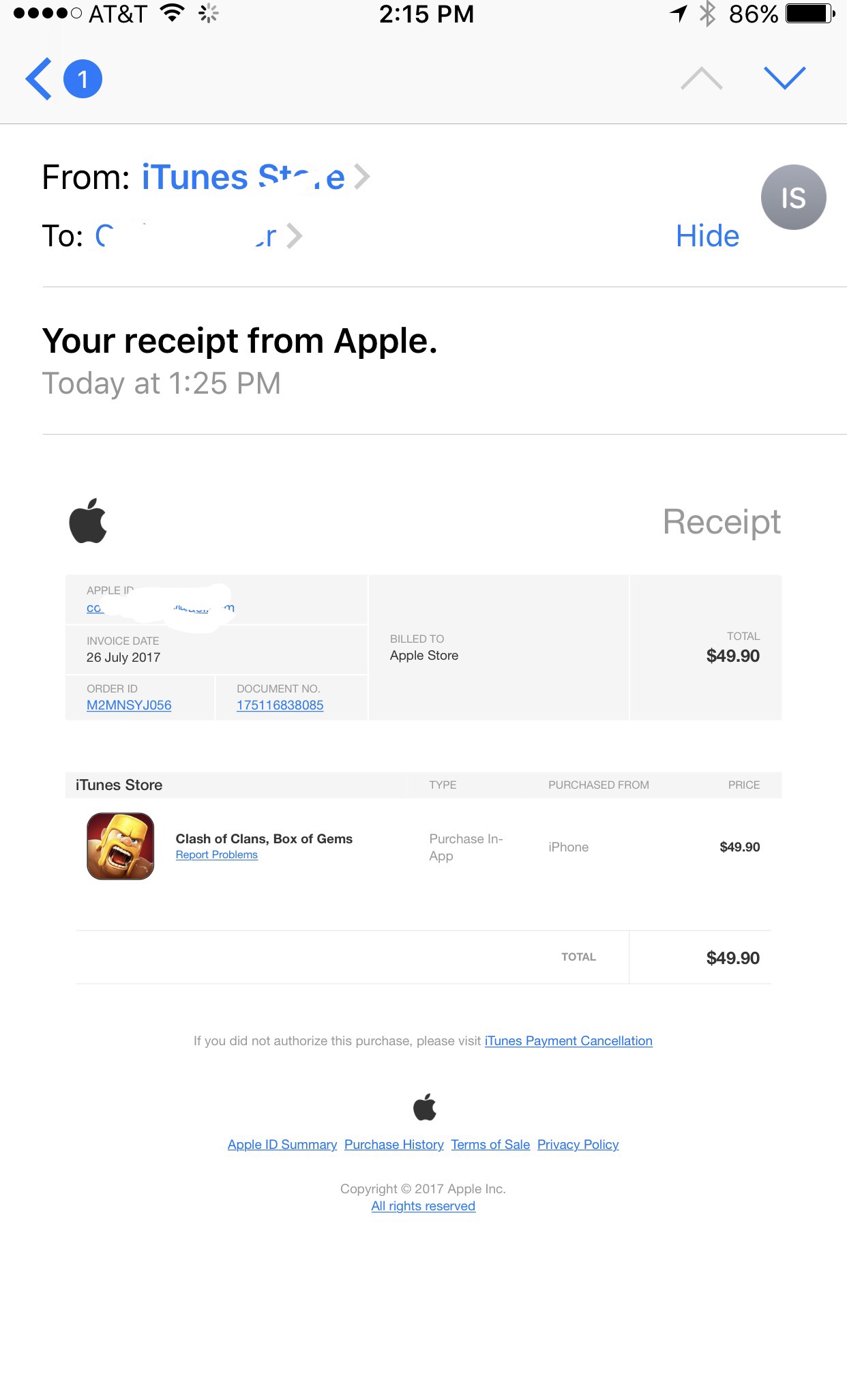The image size is (847, 1400).
Task: Go to previous message with up arrow
Action: click(x=701, y=78)
